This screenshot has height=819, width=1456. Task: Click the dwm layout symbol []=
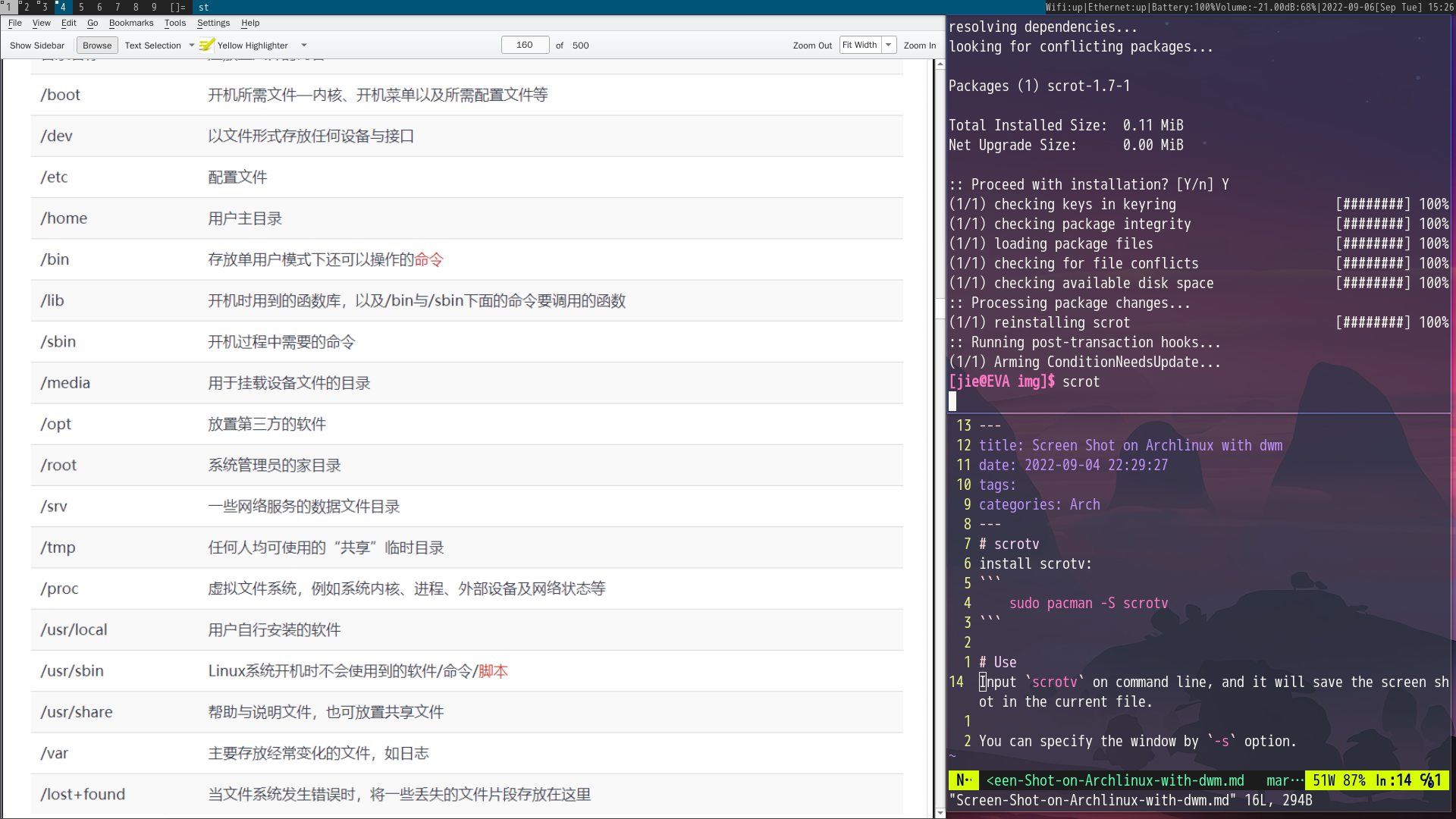tap(177, 7)
